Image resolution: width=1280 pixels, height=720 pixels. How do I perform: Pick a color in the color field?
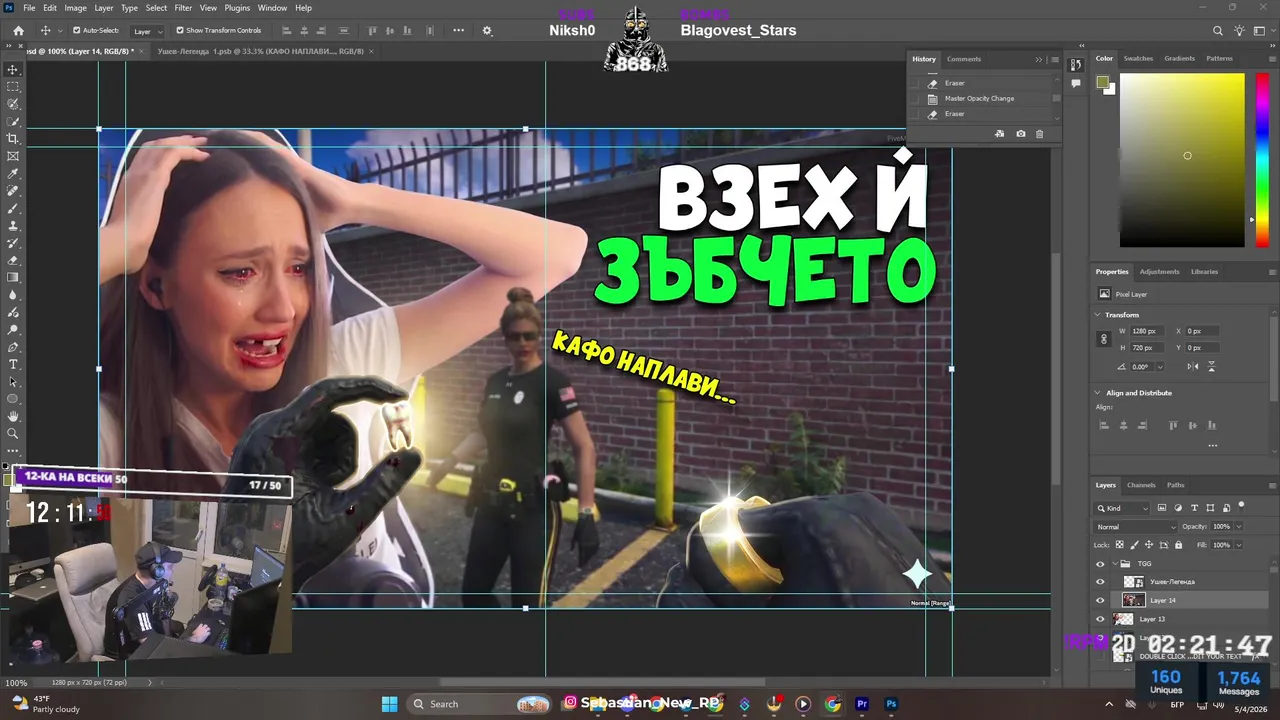coord(1182,160)
